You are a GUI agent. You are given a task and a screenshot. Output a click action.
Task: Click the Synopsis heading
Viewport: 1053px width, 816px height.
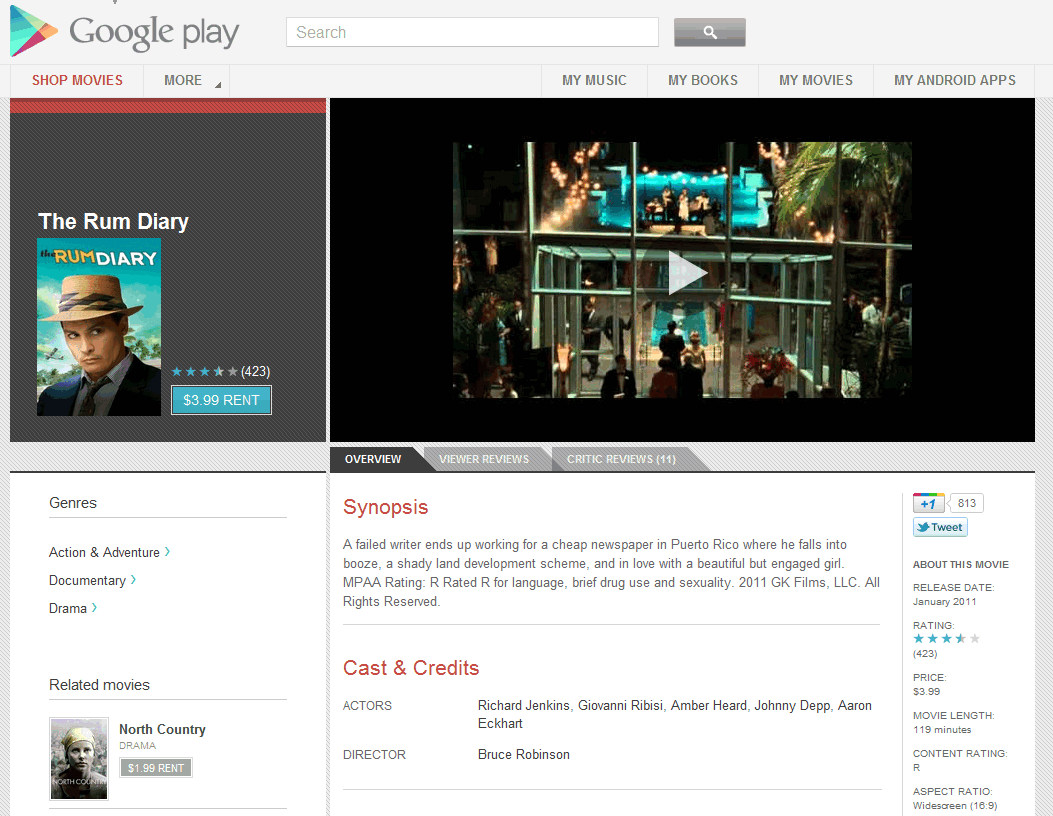(385, 507)
